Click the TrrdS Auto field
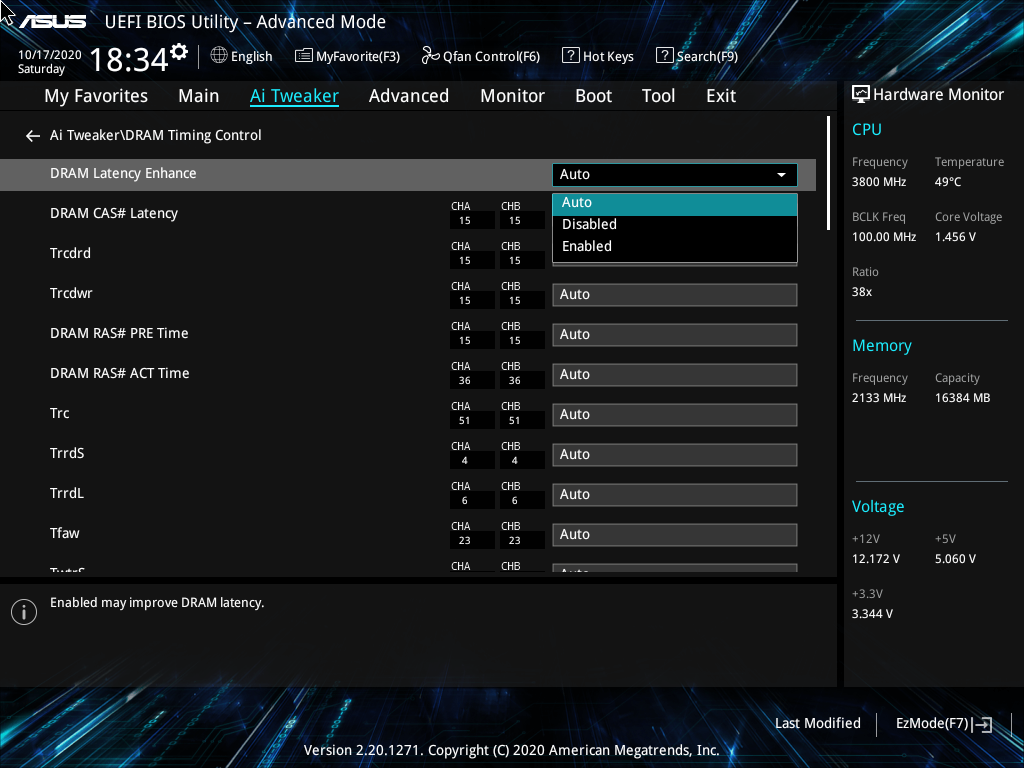Viewport: 1024px width, 768px height. tap(675, 455)
